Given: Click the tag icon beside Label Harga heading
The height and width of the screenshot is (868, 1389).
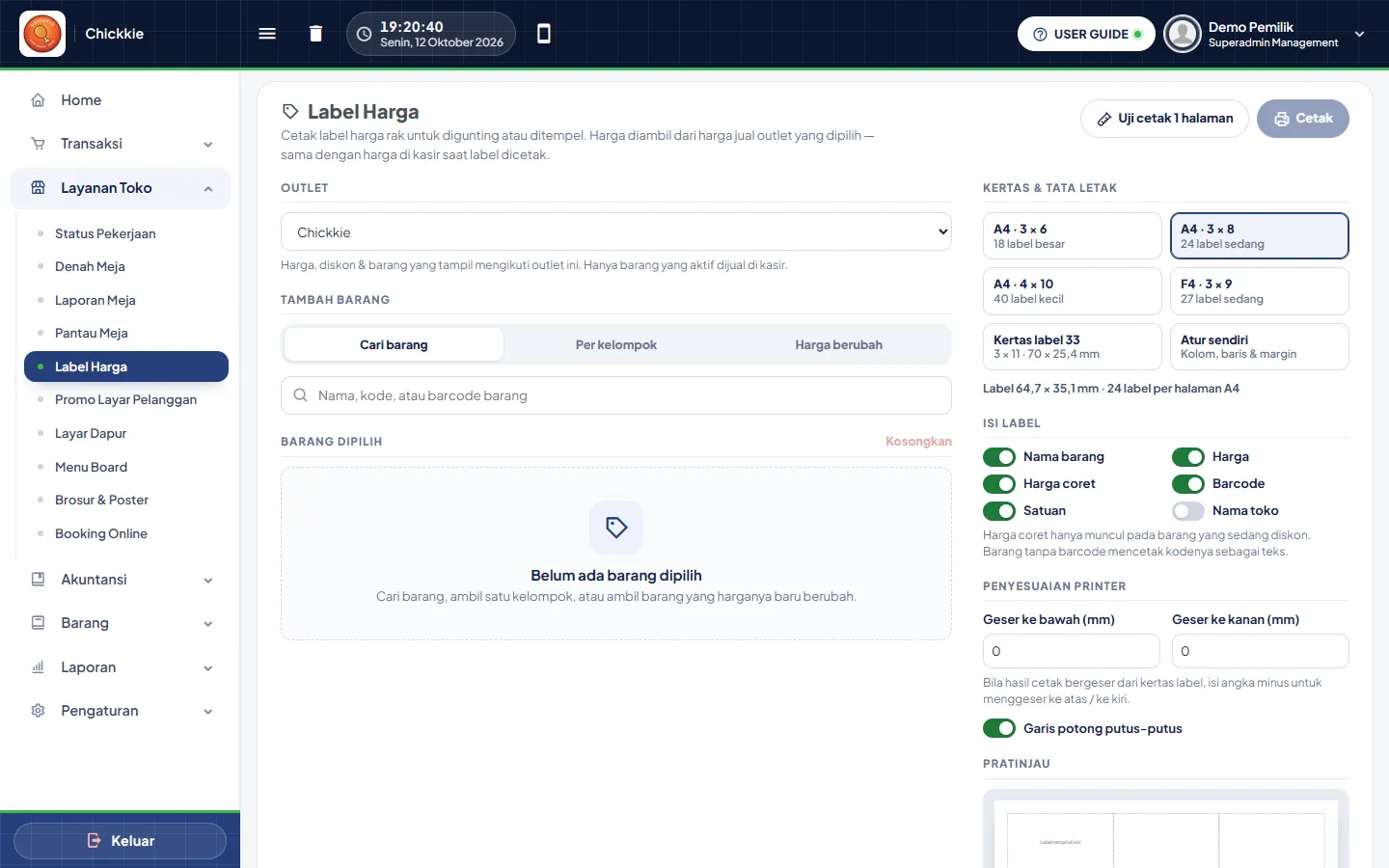Looking at the screenshot, I should pos(290,112).
